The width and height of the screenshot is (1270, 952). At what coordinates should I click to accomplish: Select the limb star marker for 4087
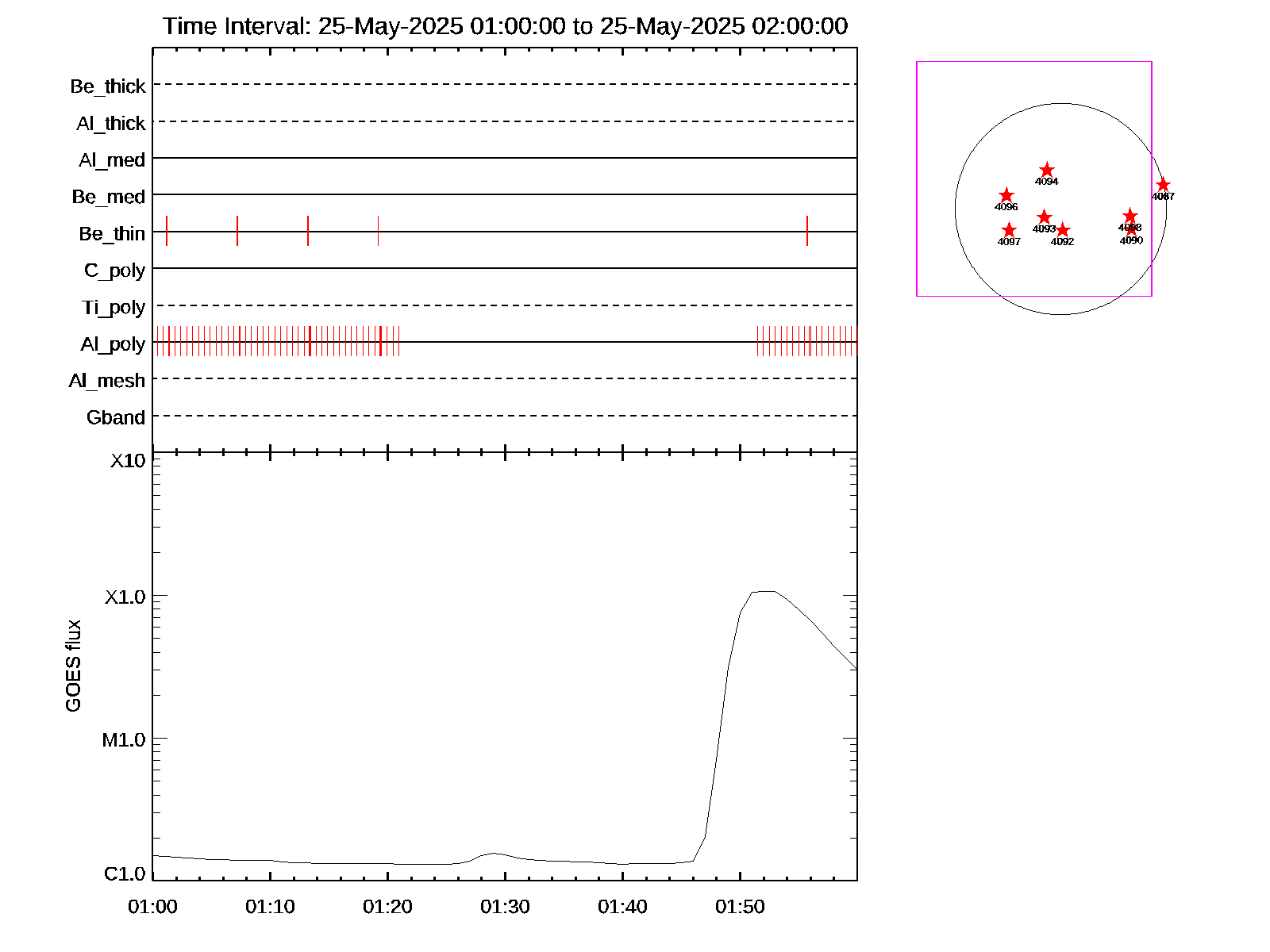click(1163, 186)
